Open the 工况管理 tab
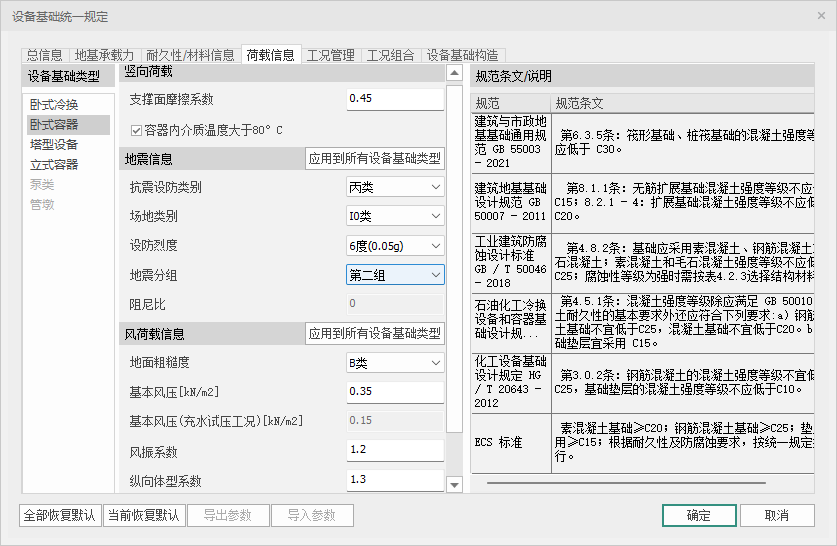 coord(331,55)
